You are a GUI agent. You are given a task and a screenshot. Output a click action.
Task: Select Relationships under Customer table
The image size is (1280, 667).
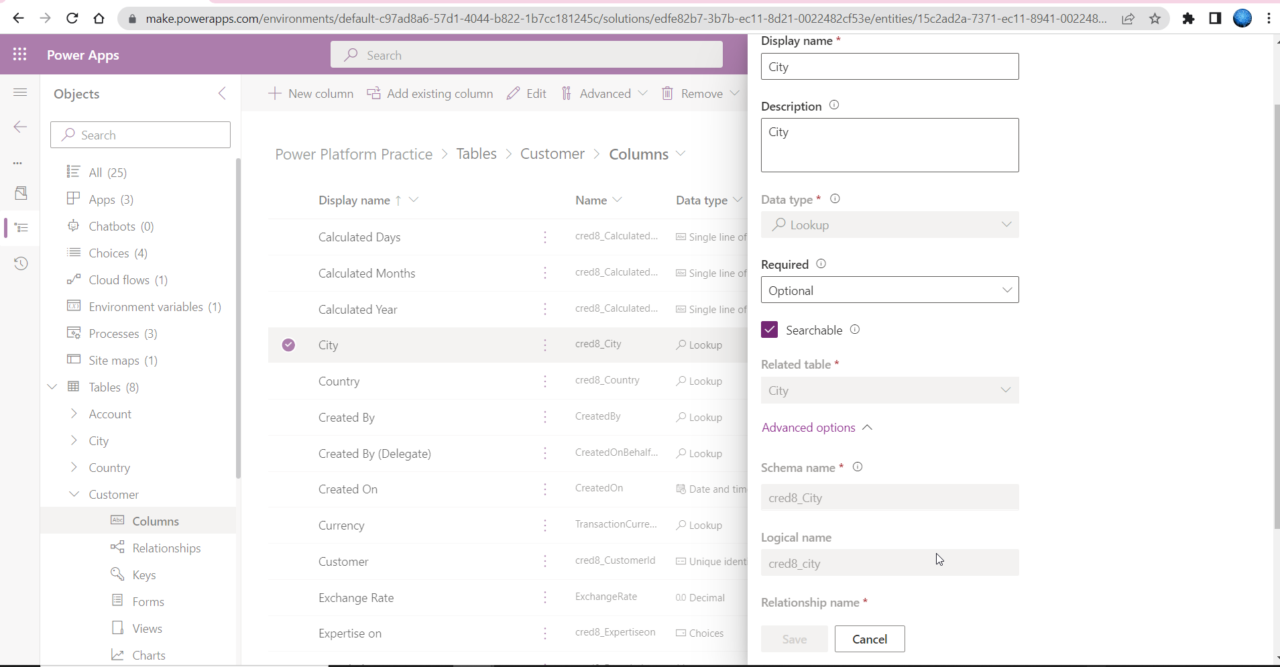[x=166, y=548]
